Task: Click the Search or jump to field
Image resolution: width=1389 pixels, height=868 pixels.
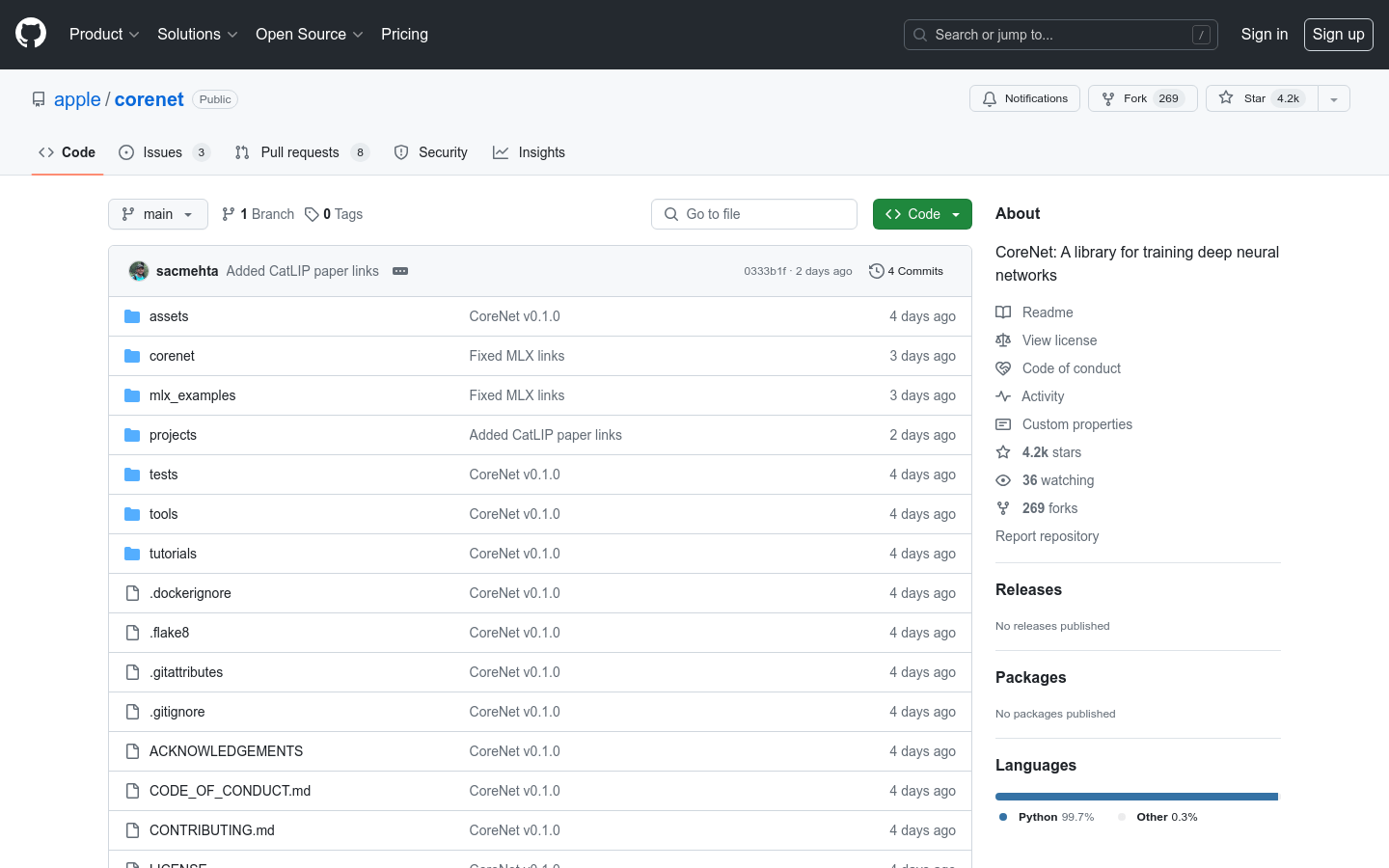Action: tap(1061, 35)
